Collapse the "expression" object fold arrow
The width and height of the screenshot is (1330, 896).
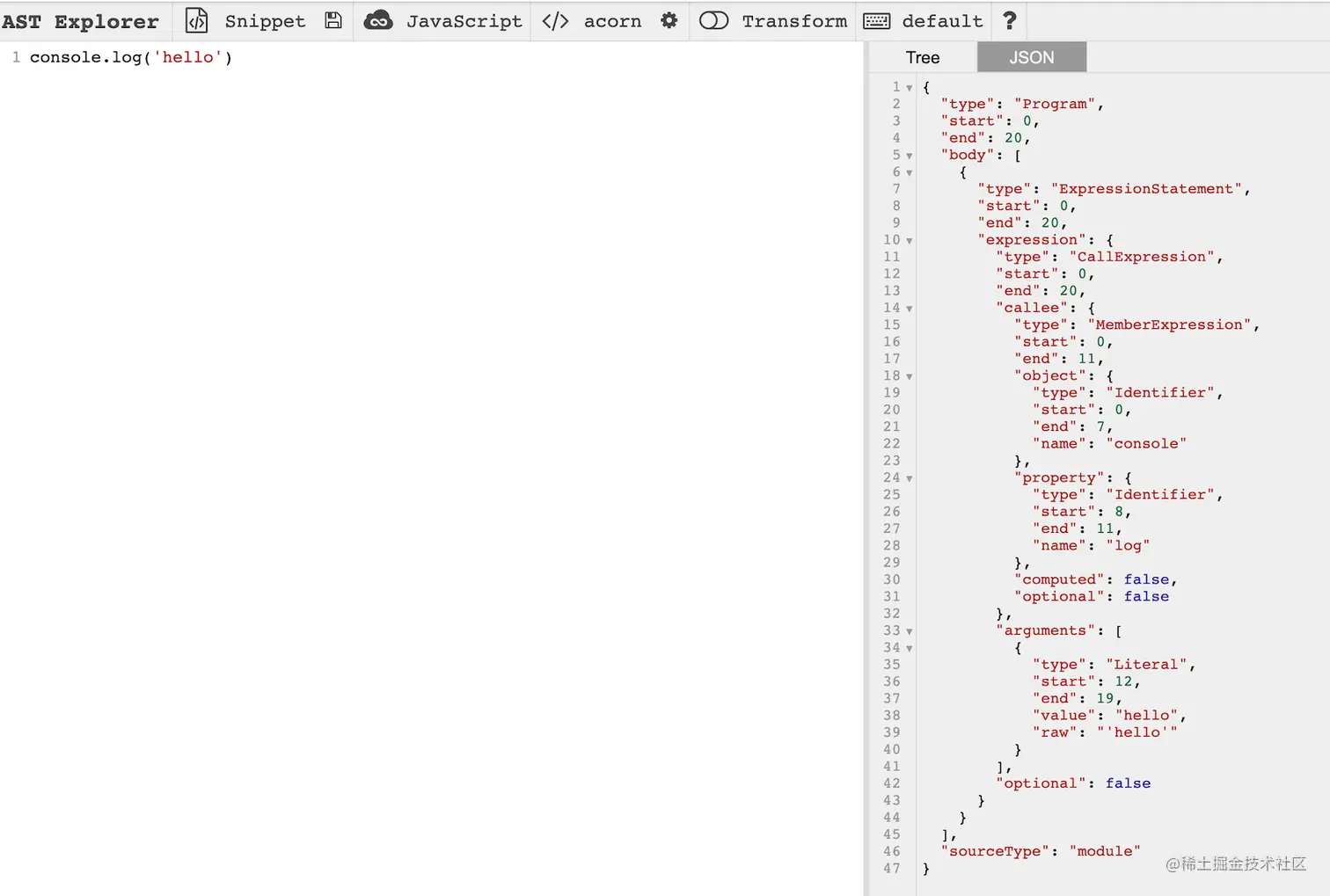point(910,241)
